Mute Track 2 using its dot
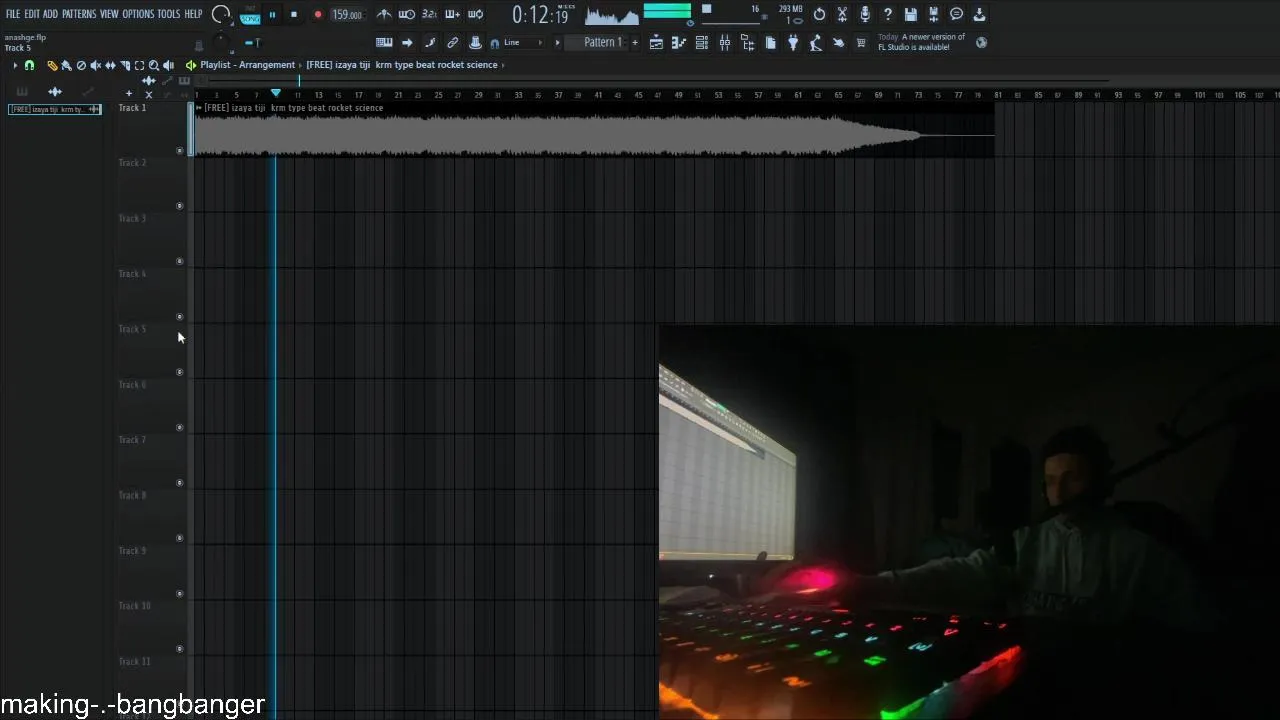The height and width of the screenshot is (720, 1280). pos(180,206)
